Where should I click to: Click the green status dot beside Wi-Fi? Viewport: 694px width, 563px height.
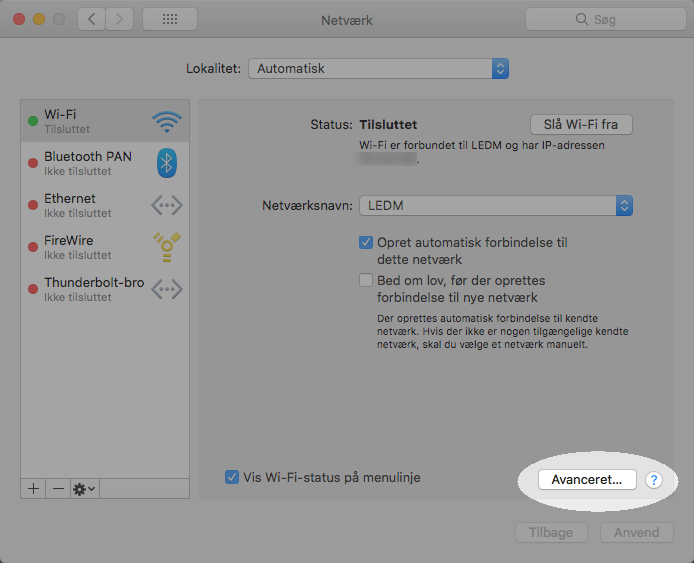pyautogui.click(x=33, y=121)
